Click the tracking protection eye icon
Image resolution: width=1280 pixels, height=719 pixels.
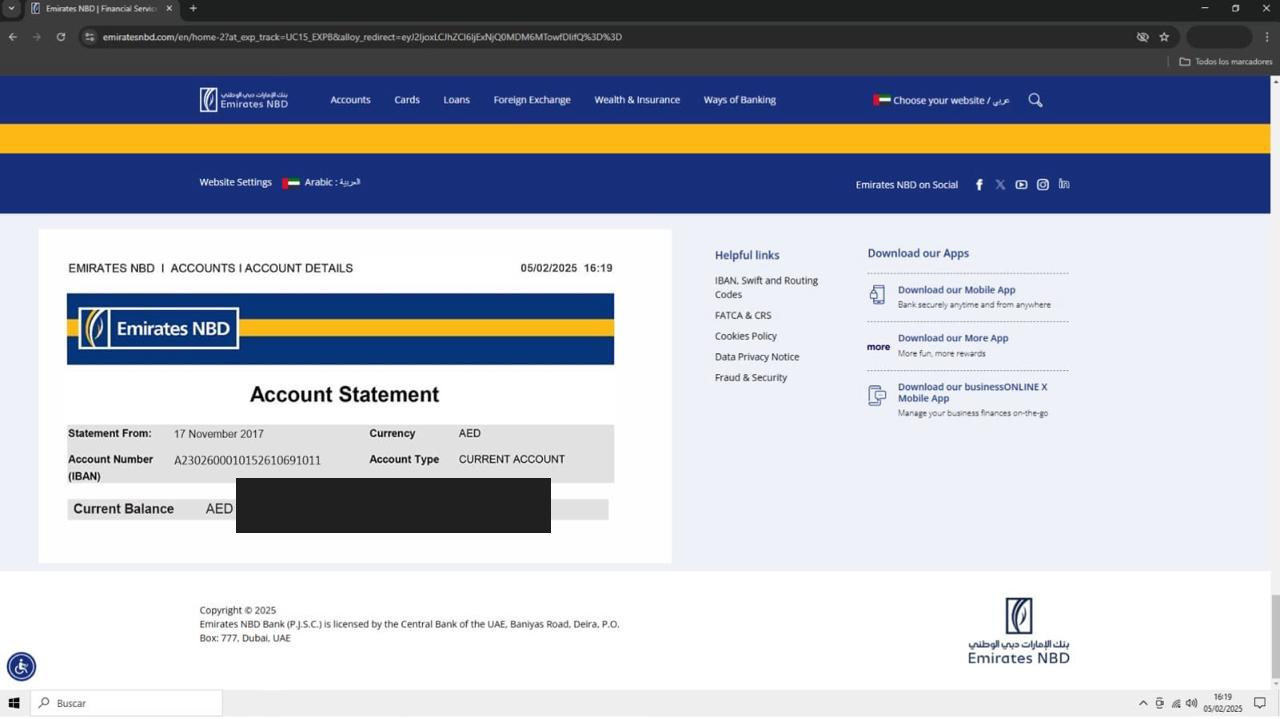[x=1142, y=37]
